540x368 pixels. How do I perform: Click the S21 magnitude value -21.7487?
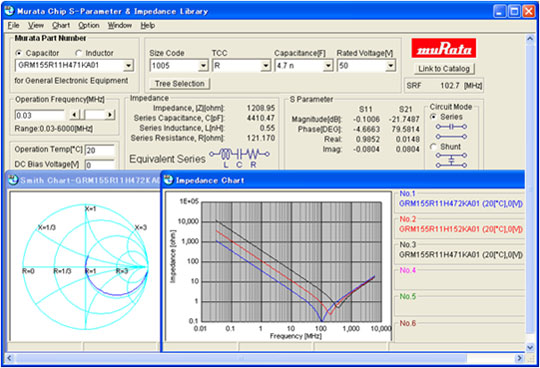[x=404, y=119]
